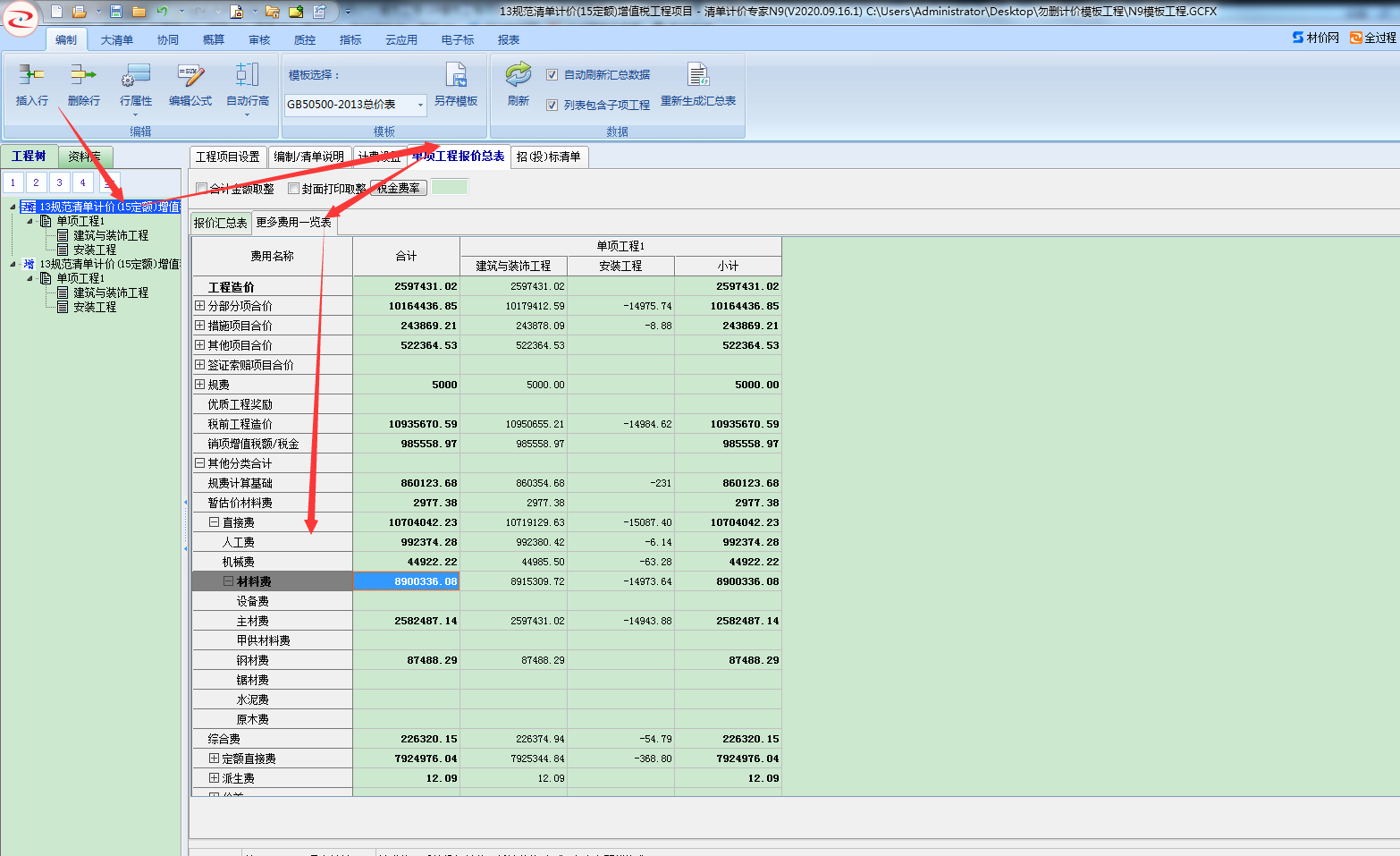The width and height of the screenshot is (1400, 856).
Task: Click the 税金费率 button
Action: (399, 188)
